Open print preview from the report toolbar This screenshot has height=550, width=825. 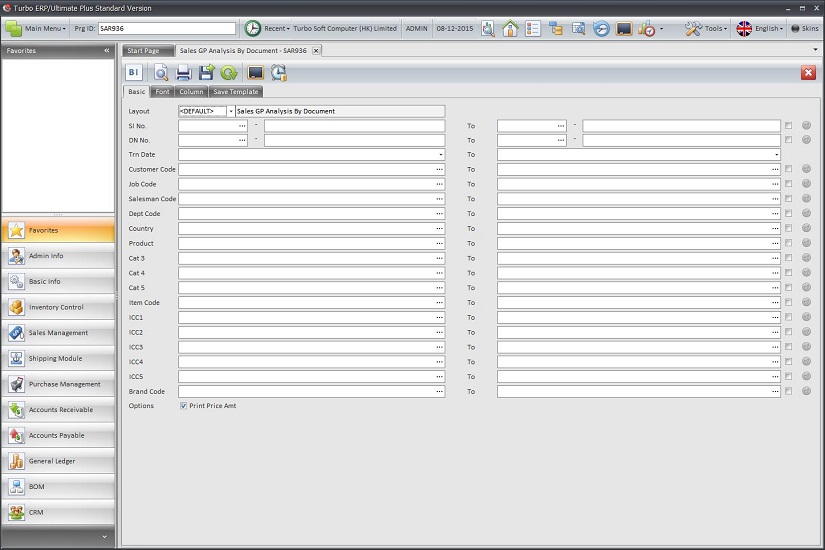pyautogui.click(x=161, y=72)
